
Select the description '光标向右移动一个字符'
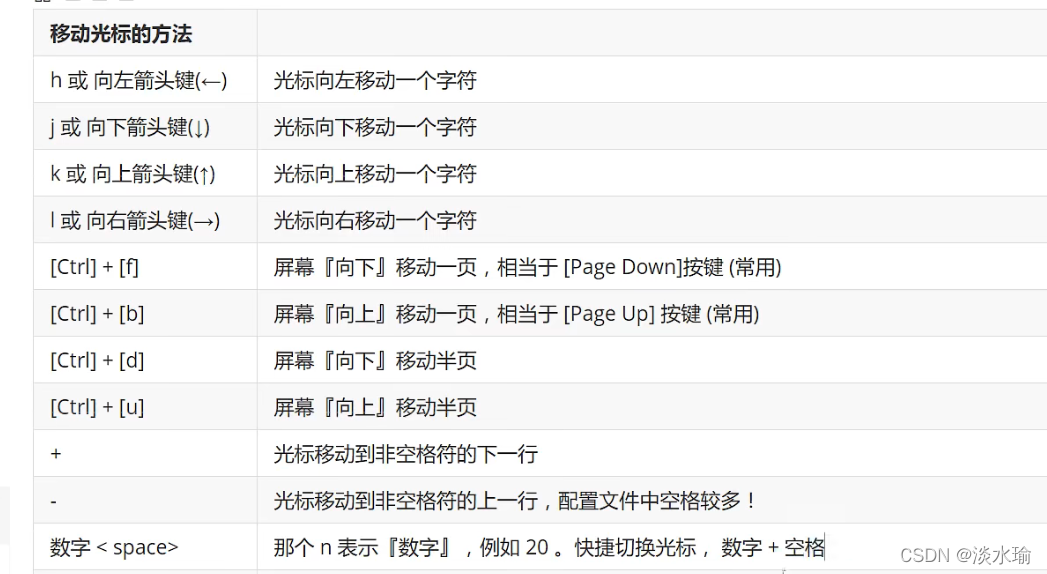click(x=375, y=220)
